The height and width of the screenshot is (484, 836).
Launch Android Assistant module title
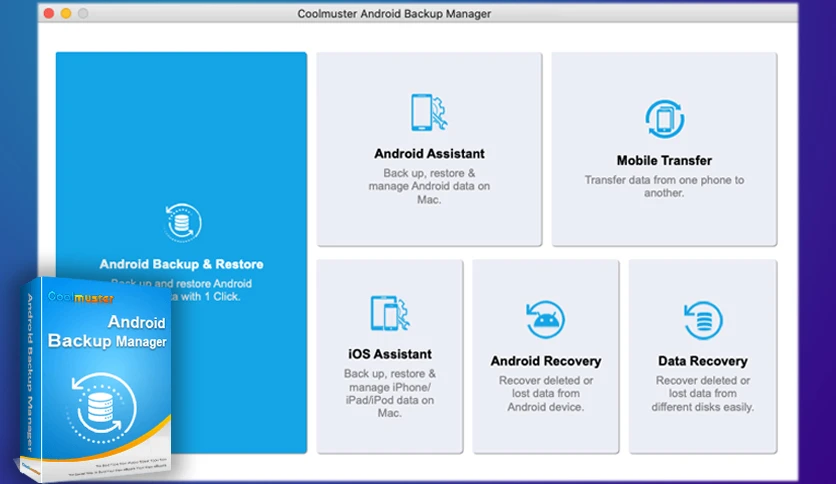point(429,154)
